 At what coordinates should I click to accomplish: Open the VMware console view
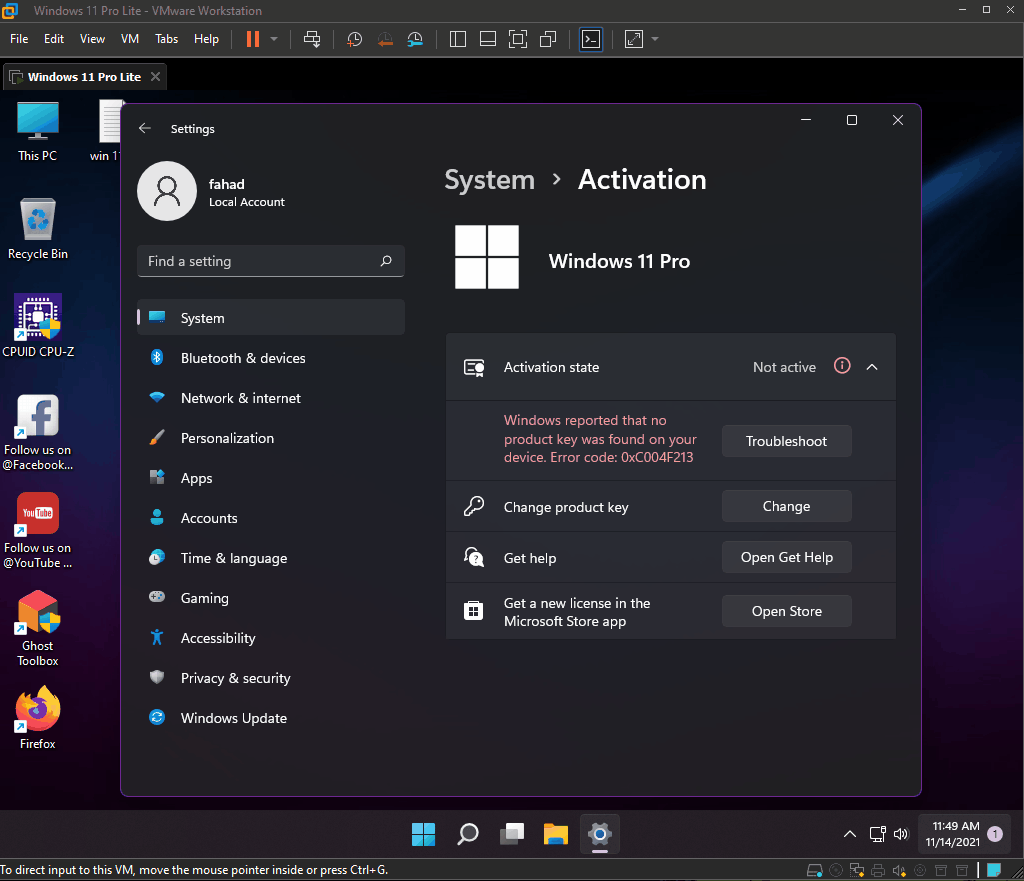pos(591,39)
